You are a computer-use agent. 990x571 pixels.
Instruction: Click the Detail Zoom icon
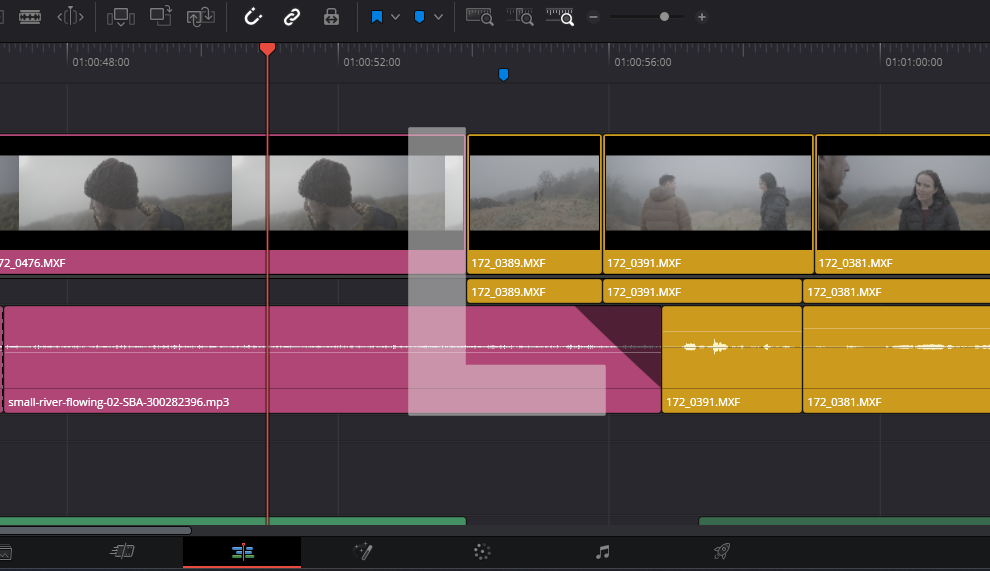tap(520, 17)
